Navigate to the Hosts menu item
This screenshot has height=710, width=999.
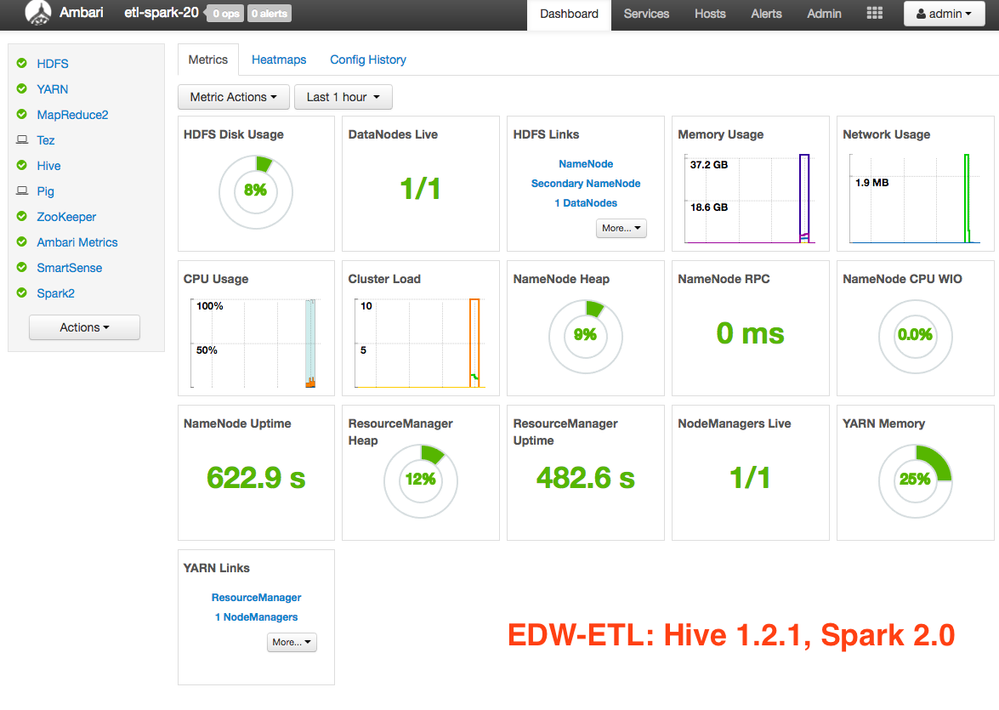point(710,14)
